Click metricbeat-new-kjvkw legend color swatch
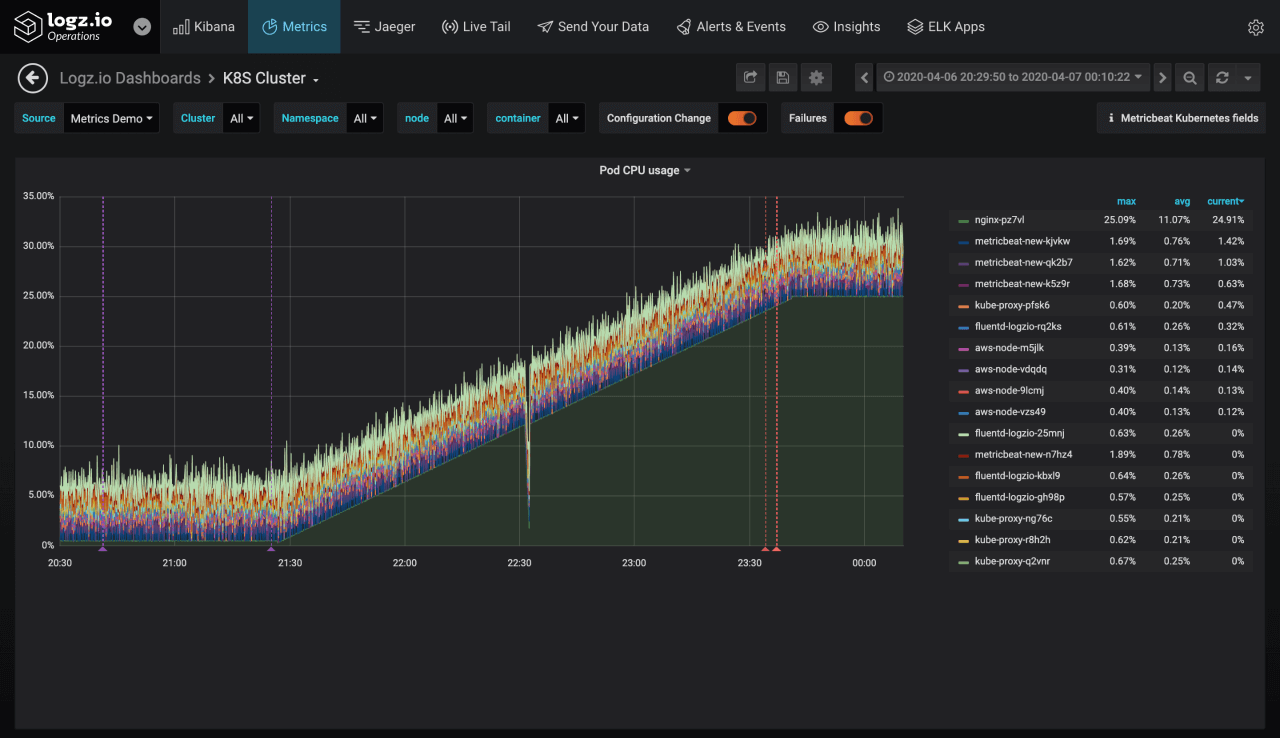Image resolution: width=1280 pixels, height=738 pixels. pos(963,242)
